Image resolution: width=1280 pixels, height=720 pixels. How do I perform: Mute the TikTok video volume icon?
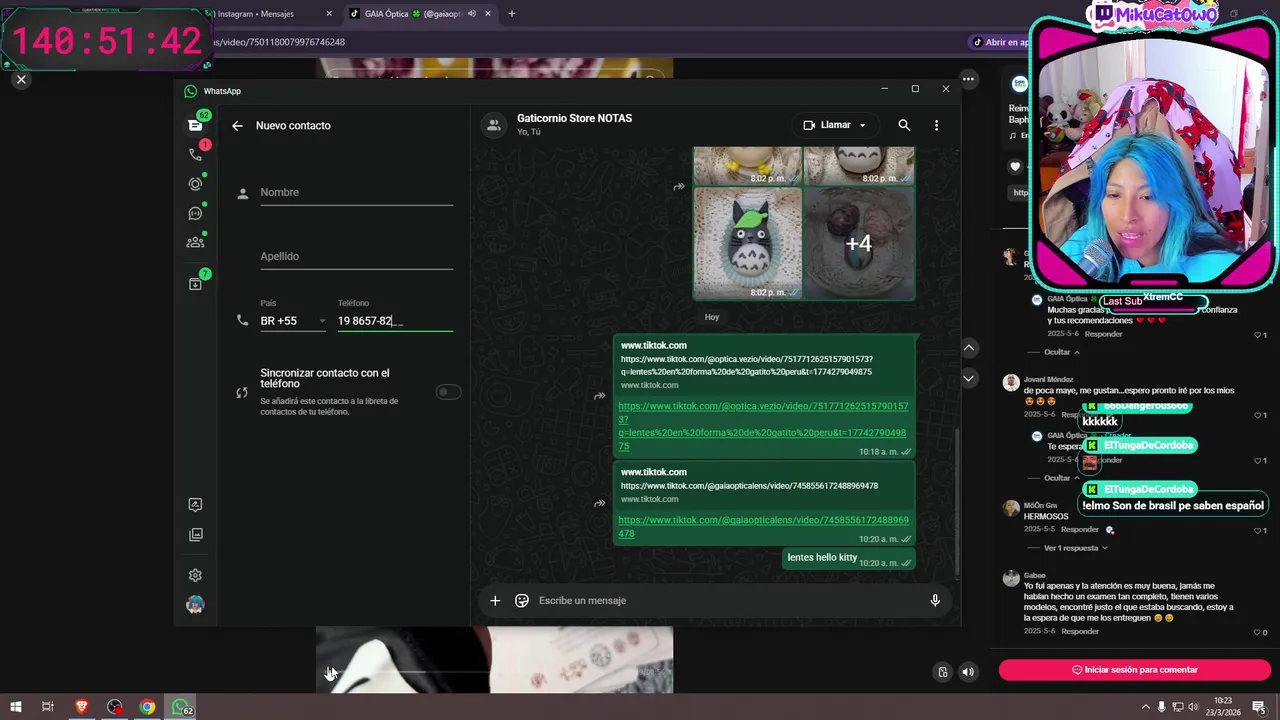coord(968,672)
